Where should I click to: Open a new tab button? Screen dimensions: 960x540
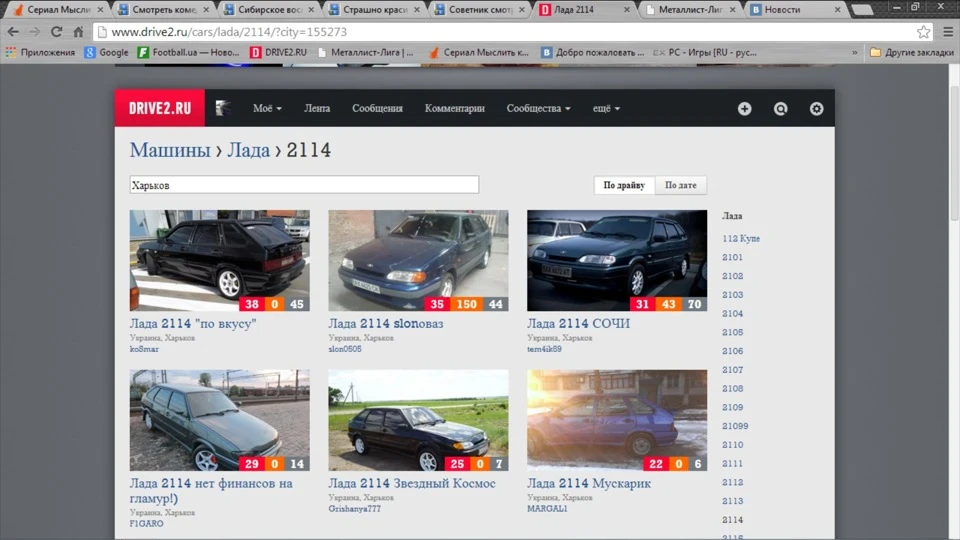pyautogui.click(x=862, y=10)
